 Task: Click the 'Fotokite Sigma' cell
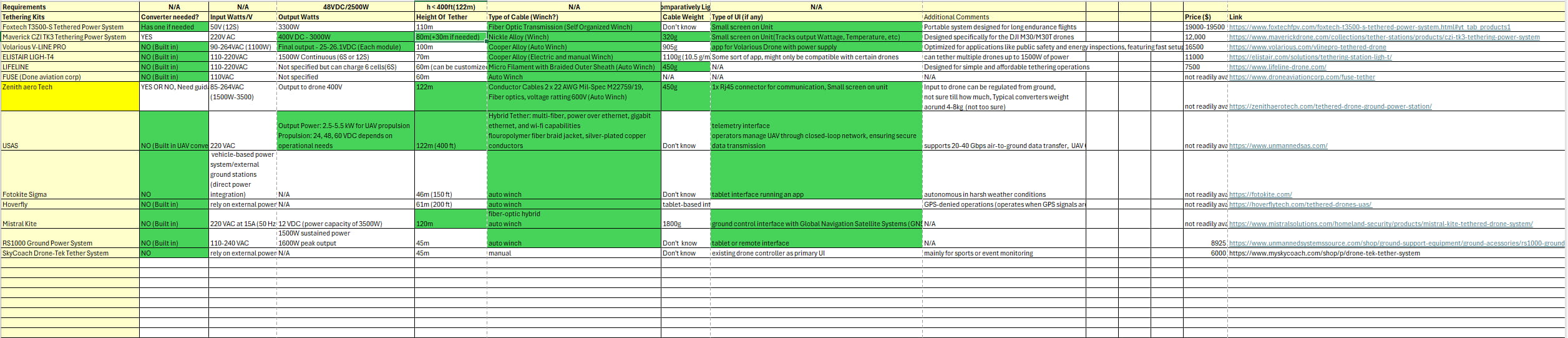pyautogui.click(x=70, y=175)
